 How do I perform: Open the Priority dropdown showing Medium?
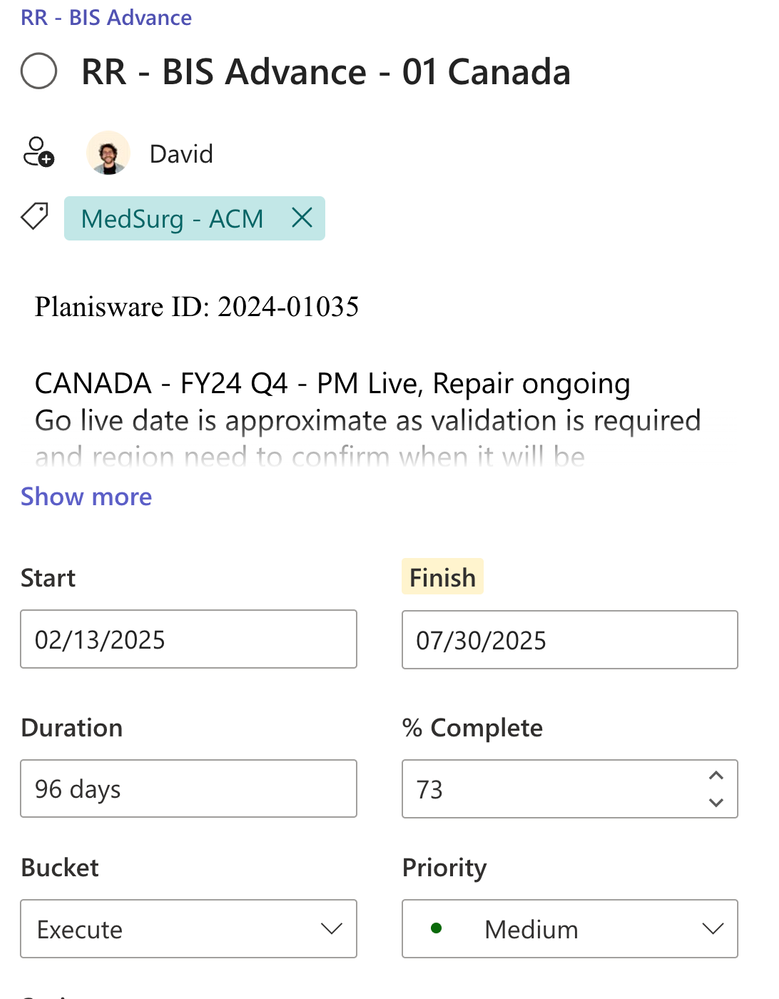point(569,929)
